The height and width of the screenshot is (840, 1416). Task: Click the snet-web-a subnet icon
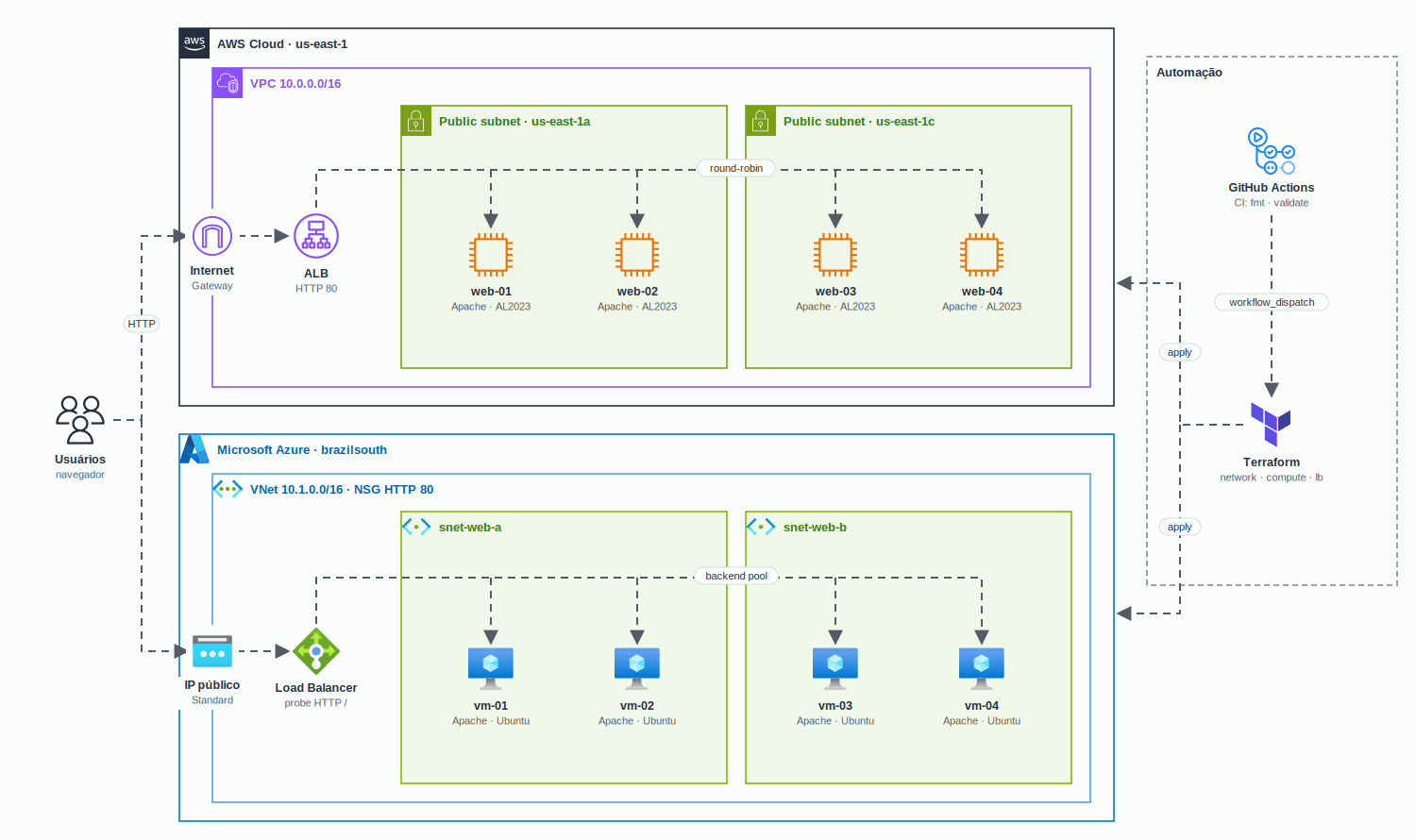pos(416,527)
